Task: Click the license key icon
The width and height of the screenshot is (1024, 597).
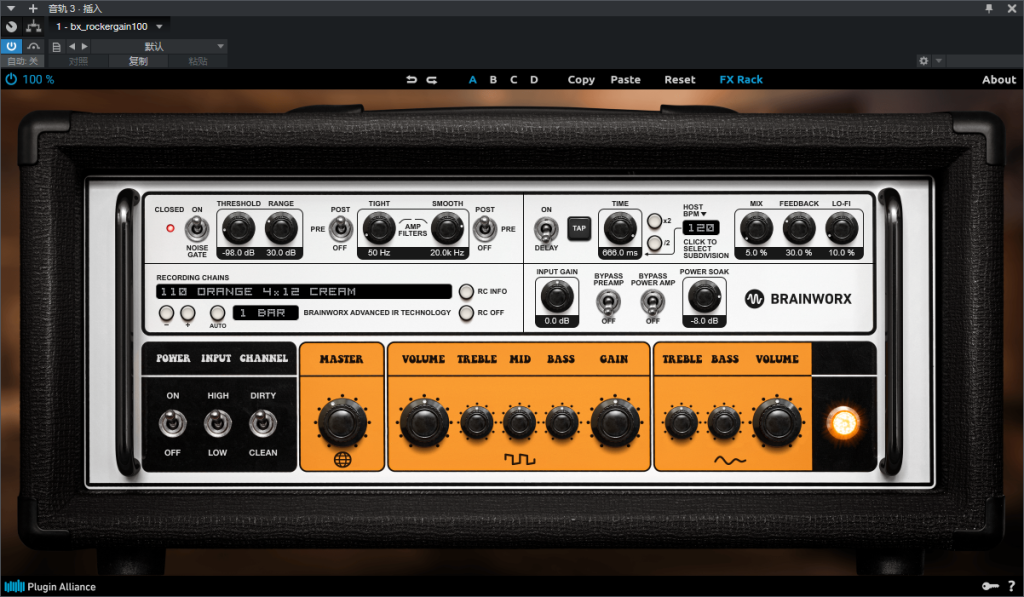Action: pos(990,586)
